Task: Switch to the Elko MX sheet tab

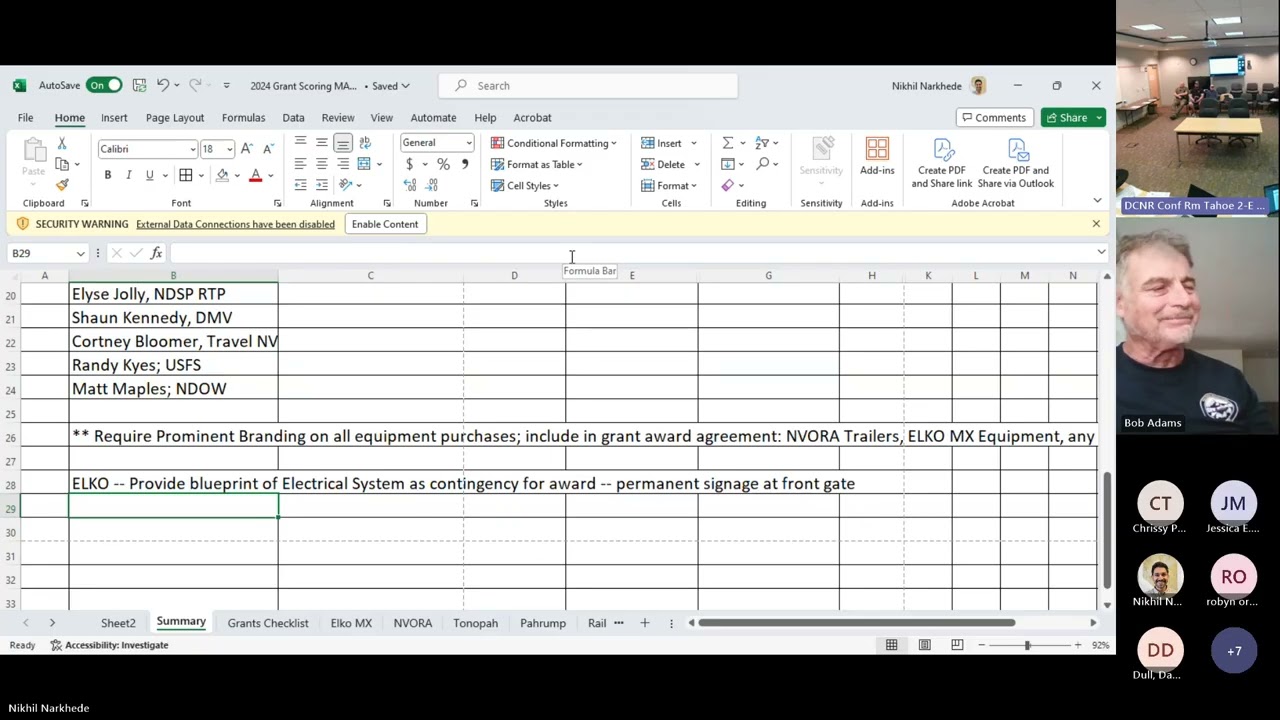Action: [351, 623]
